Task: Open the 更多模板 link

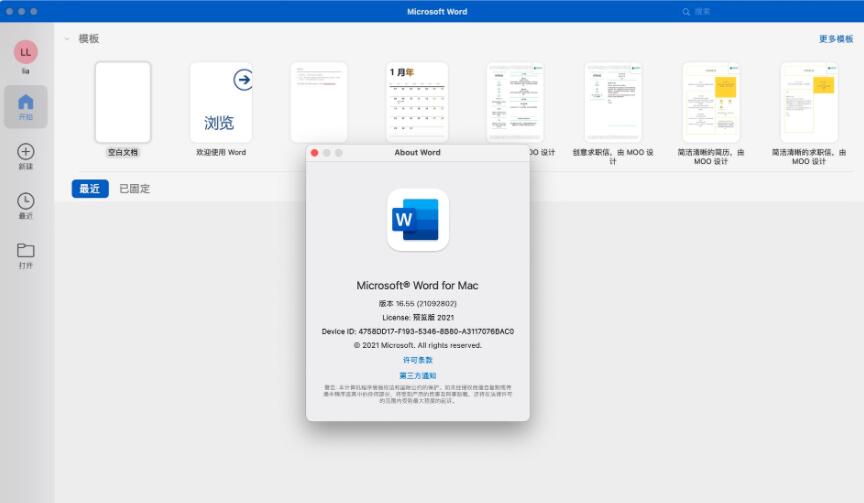Action: [835, 39]
